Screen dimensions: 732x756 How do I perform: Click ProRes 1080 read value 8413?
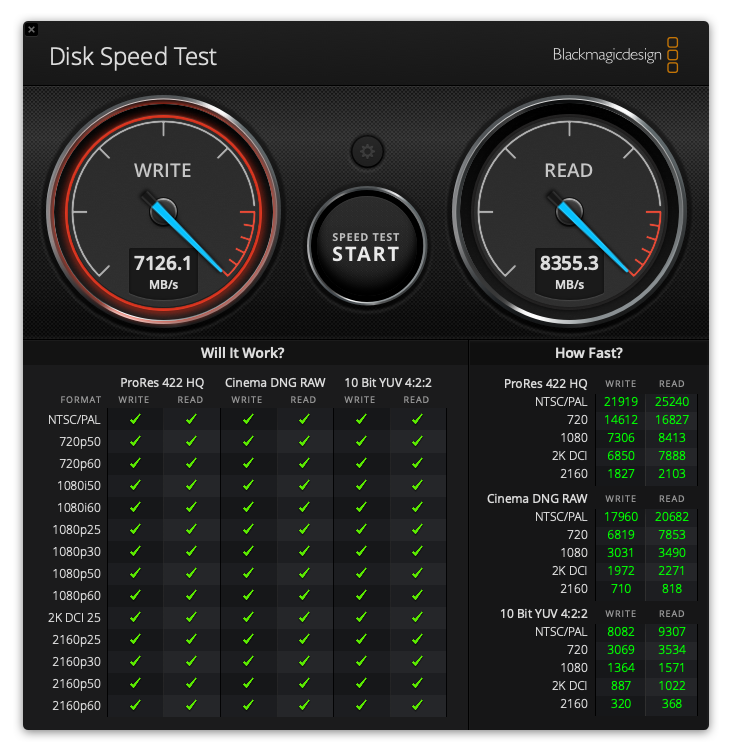pyautogui.click(x=672, y=438)
